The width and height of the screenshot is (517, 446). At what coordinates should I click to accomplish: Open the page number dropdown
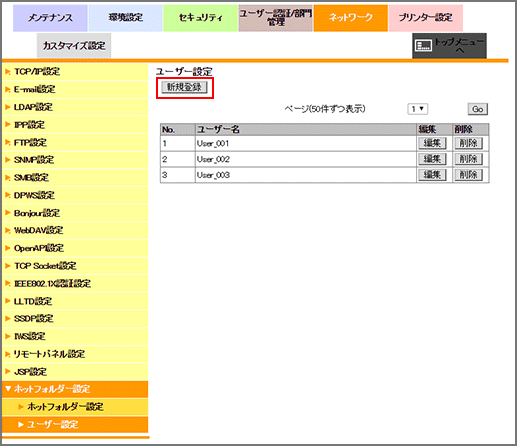coord(417,109)
